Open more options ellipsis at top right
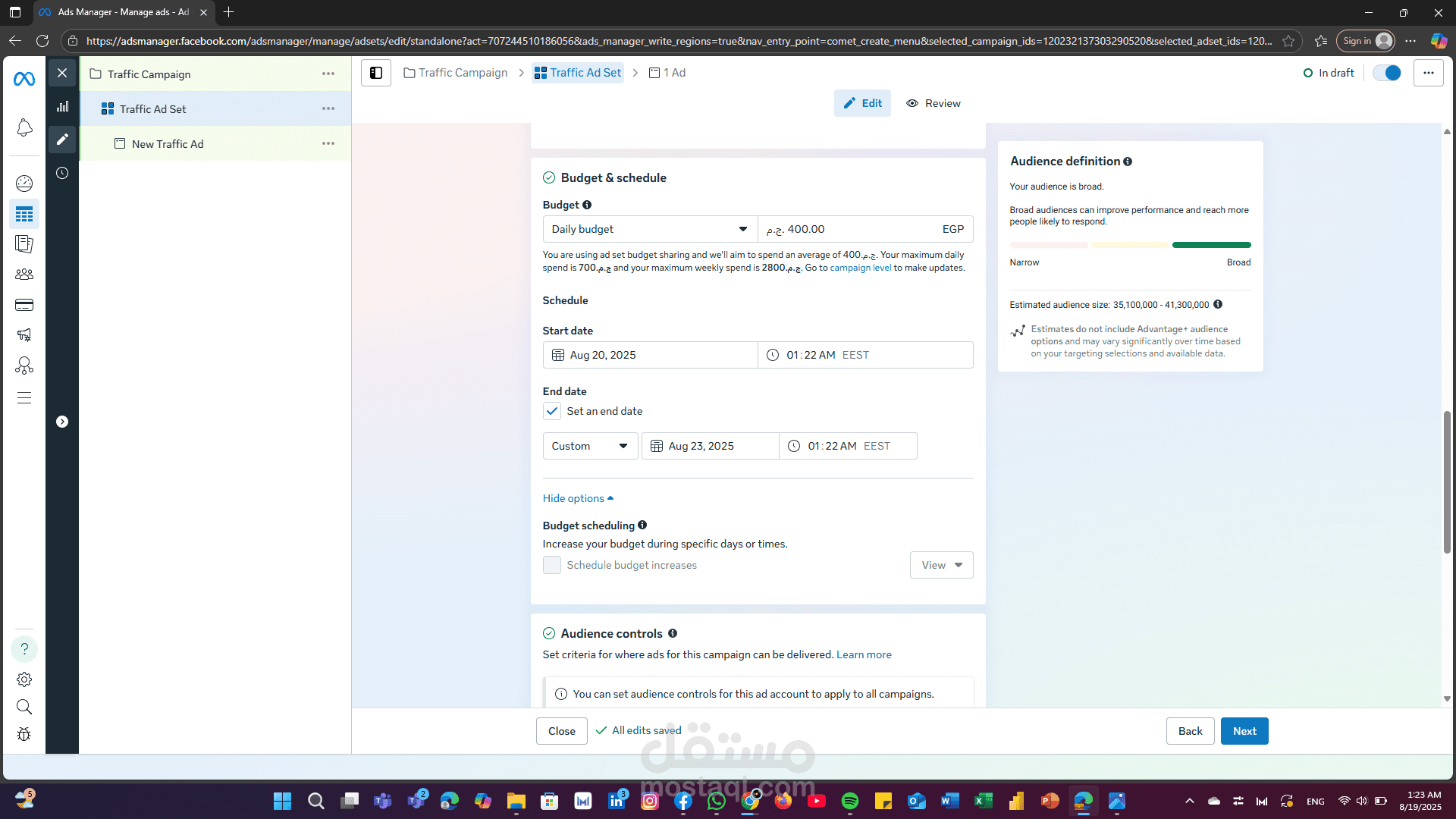Image resolution: width=1456 pixels, height=819 pixels. pyautogui.click(x=1429, y=73)
